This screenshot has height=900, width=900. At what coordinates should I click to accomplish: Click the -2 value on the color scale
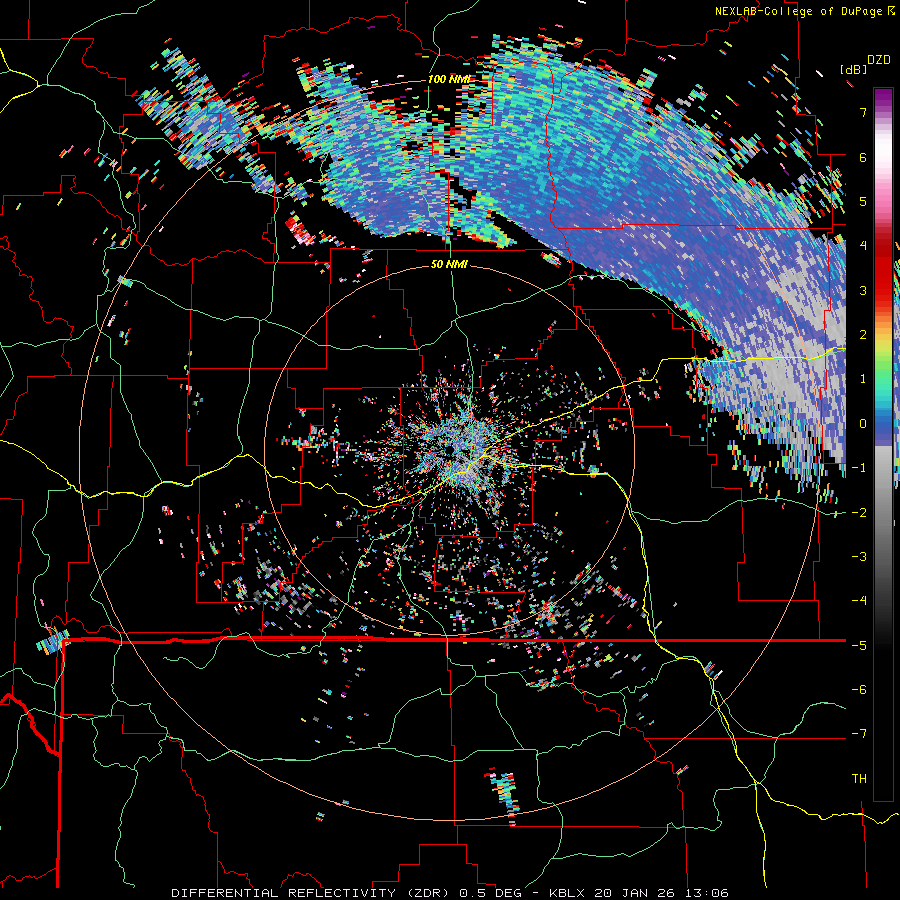(x=859, y=512)
